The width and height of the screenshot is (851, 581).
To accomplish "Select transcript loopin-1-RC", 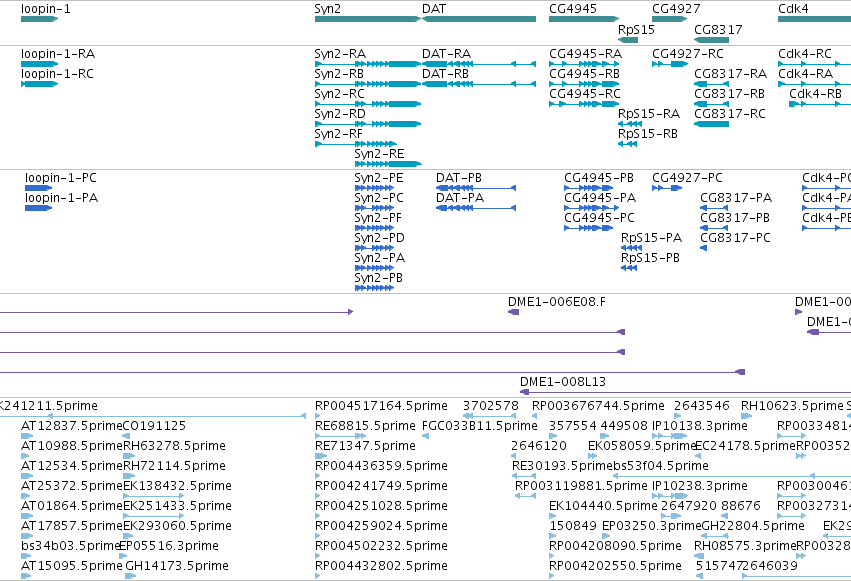I will (x=39, y=84).
